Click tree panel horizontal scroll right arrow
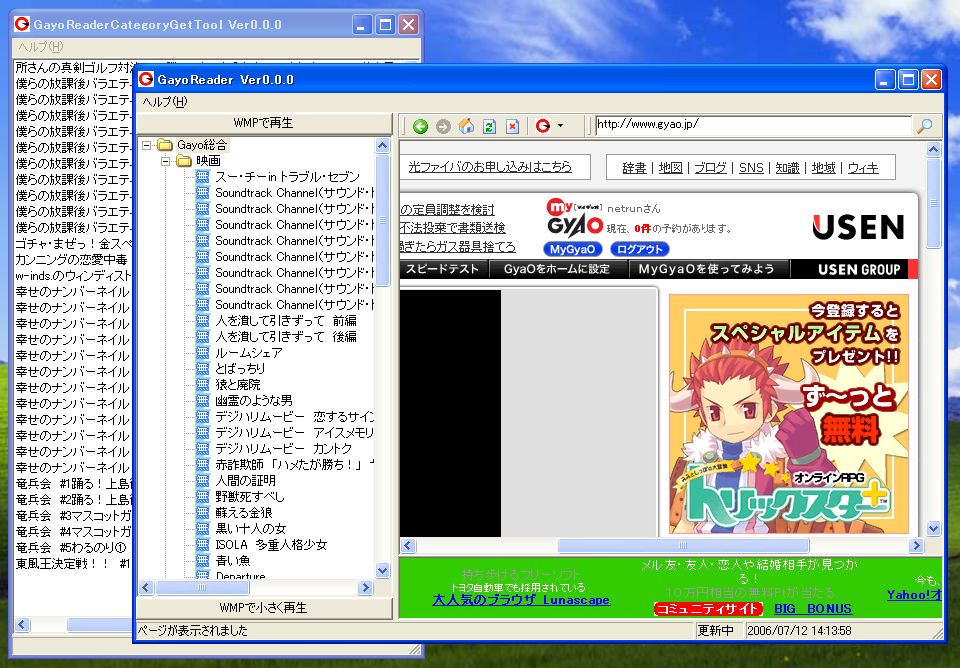This screenshot has height=668, width=960. [x=366, y=588]
